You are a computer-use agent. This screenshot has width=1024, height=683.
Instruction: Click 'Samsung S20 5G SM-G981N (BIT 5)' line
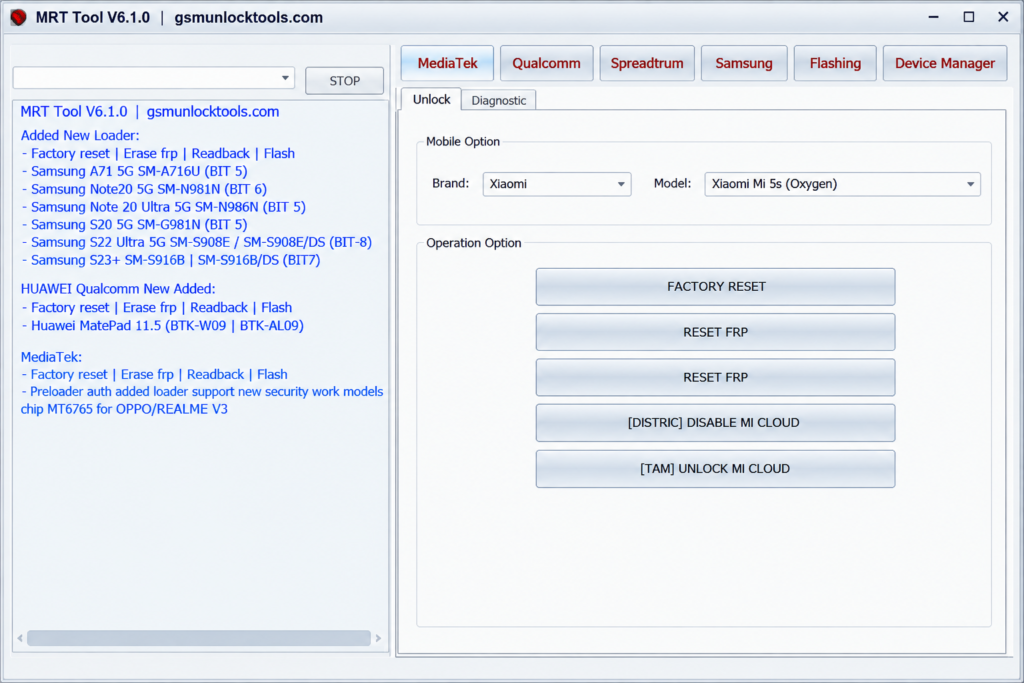pos(135,225)
